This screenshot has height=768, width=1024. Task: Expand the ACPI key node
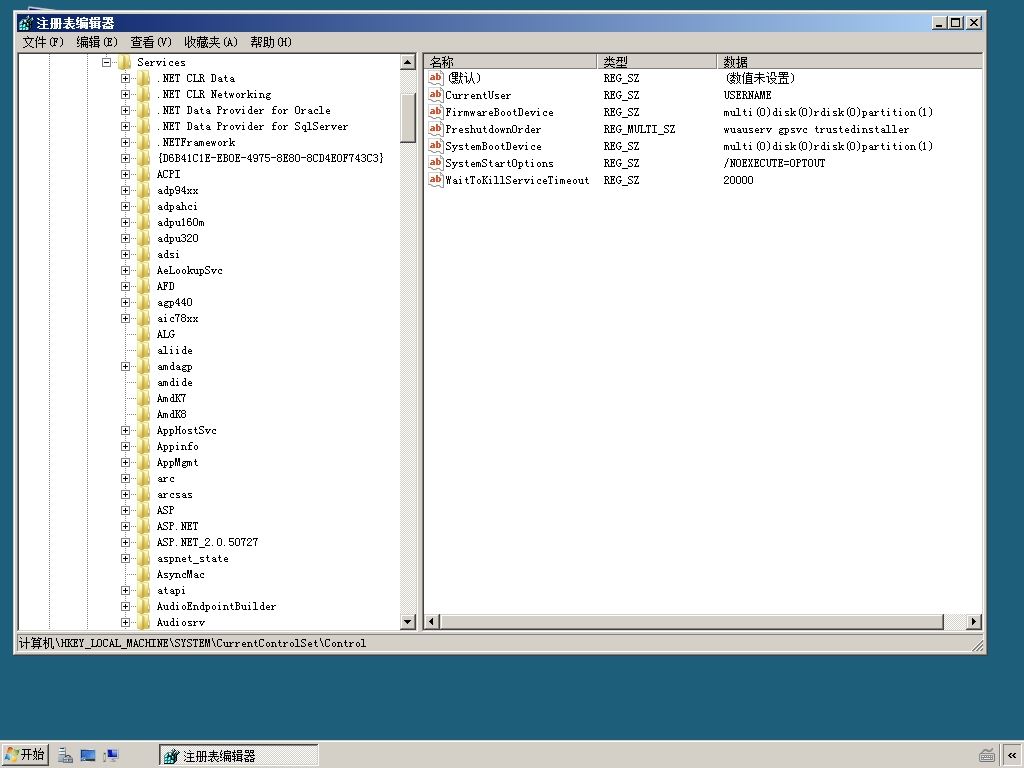coord(125,174)
